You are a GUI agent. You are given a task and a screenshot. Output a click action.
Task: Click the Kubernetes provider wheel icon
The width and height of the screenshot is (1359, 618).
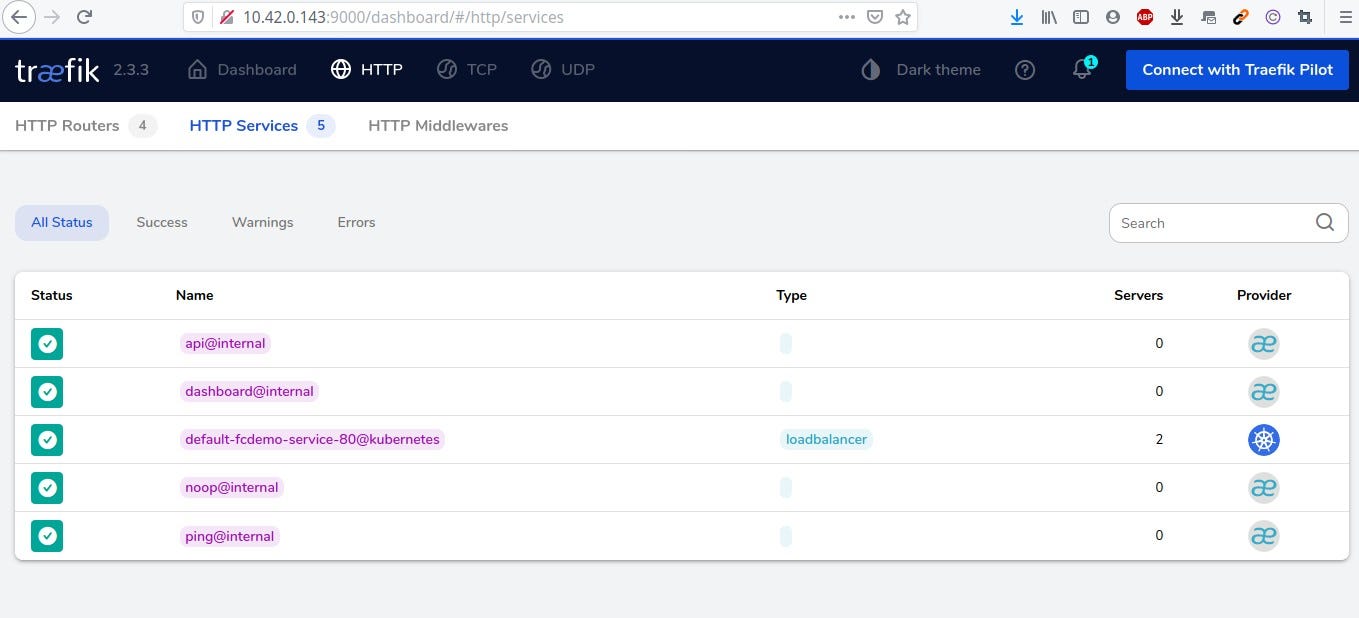(x=1264, y=440)
